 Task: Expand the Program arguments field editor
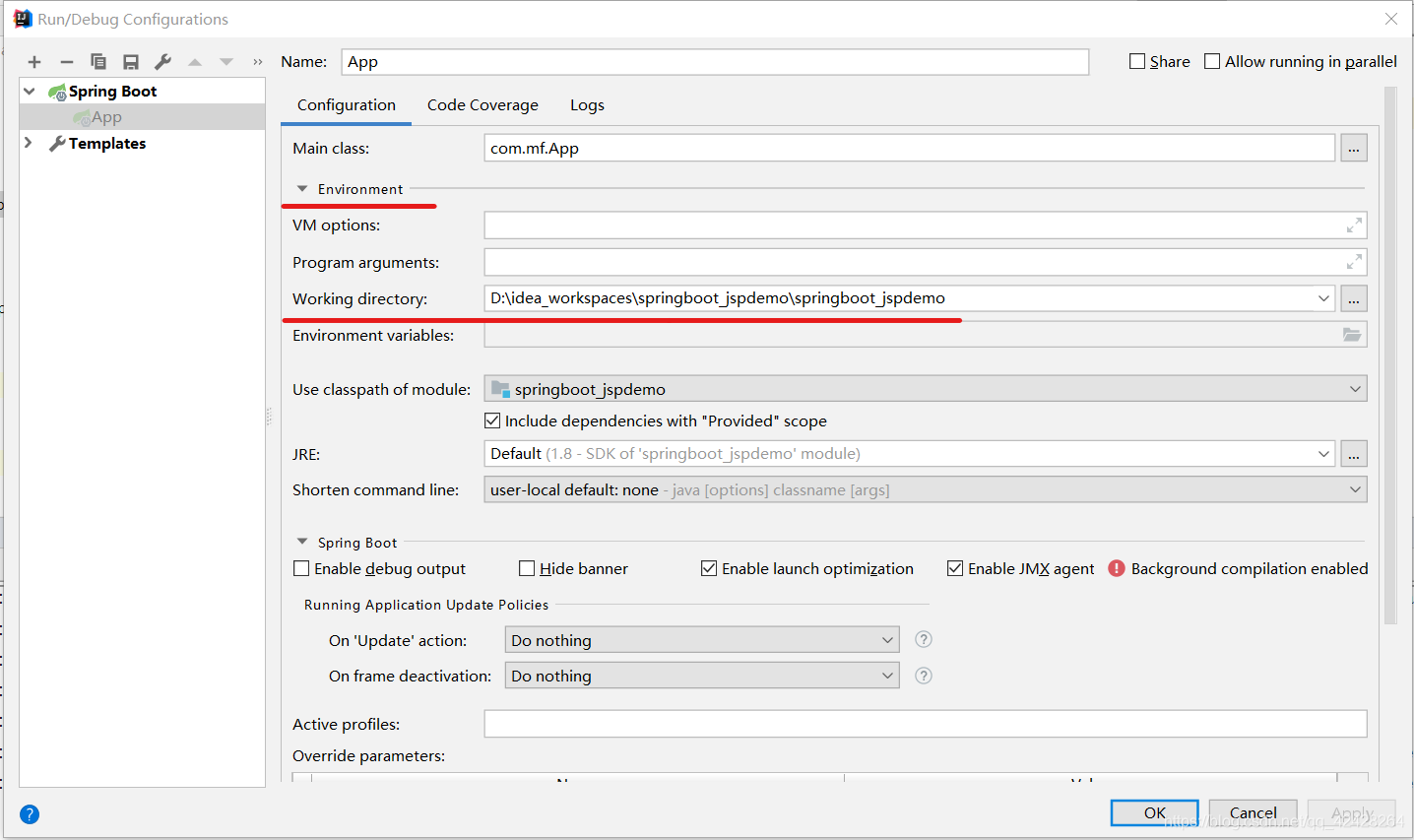tap(1354, 262)
